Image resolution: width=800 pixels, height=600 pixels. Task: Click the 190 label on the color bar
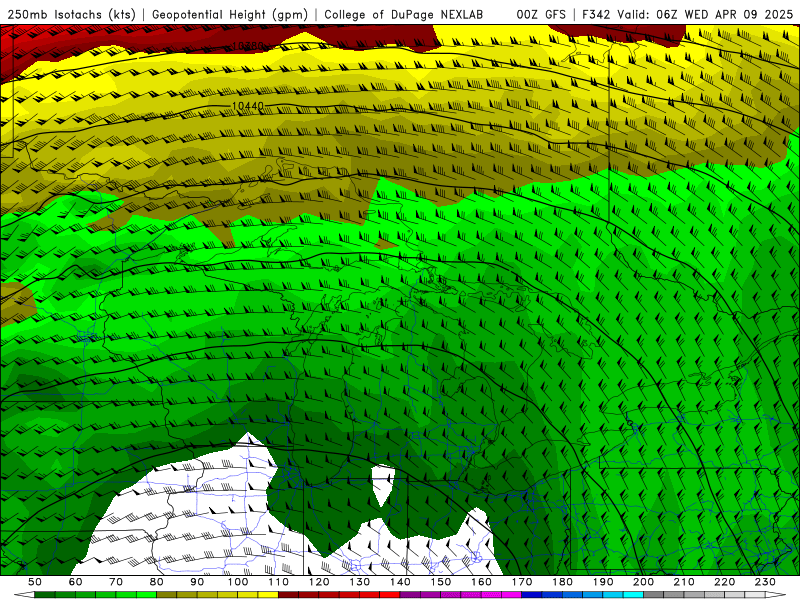pos(603,582)
